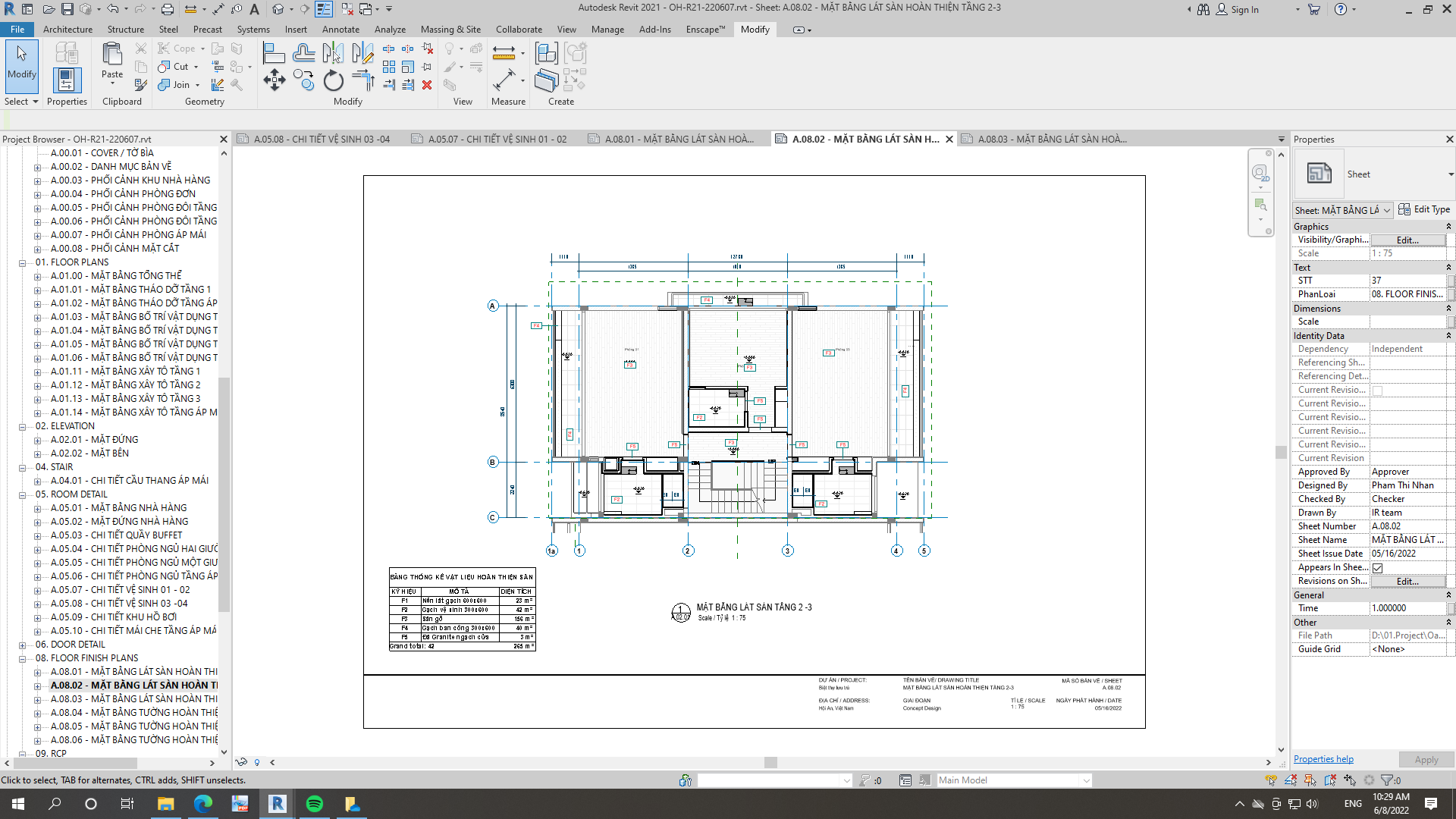
Task: Open Spotify from the taskbar
Action: coord(314,804)
